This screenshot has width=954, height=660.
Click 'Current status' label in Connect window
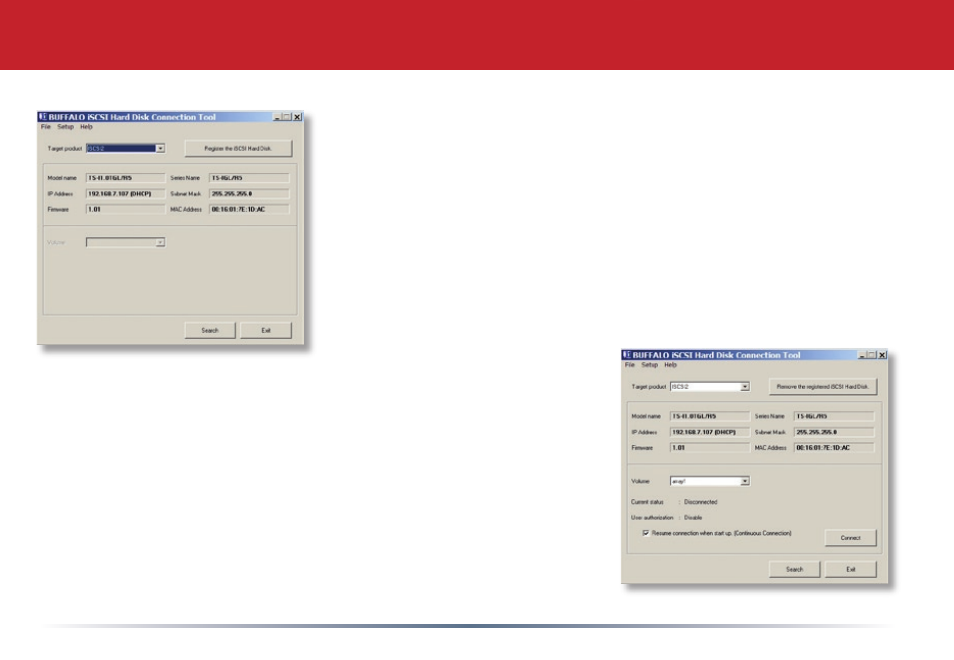coord(647,502)
